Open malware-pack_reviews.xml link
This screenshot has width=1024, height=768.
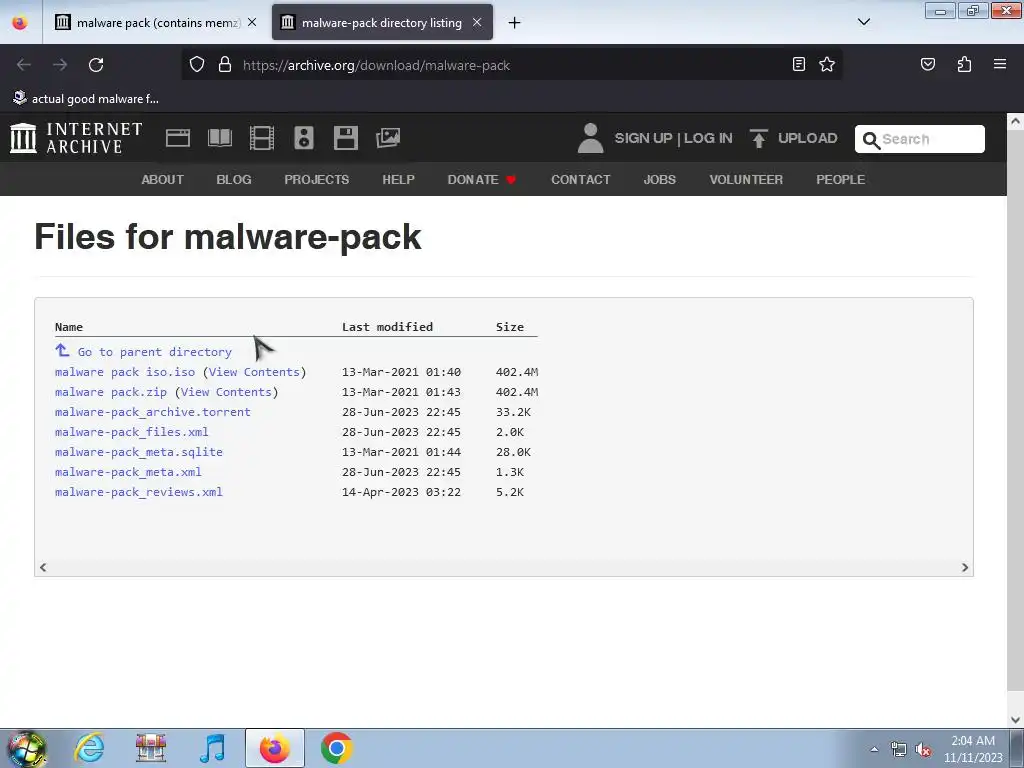(x=138, y=492)
